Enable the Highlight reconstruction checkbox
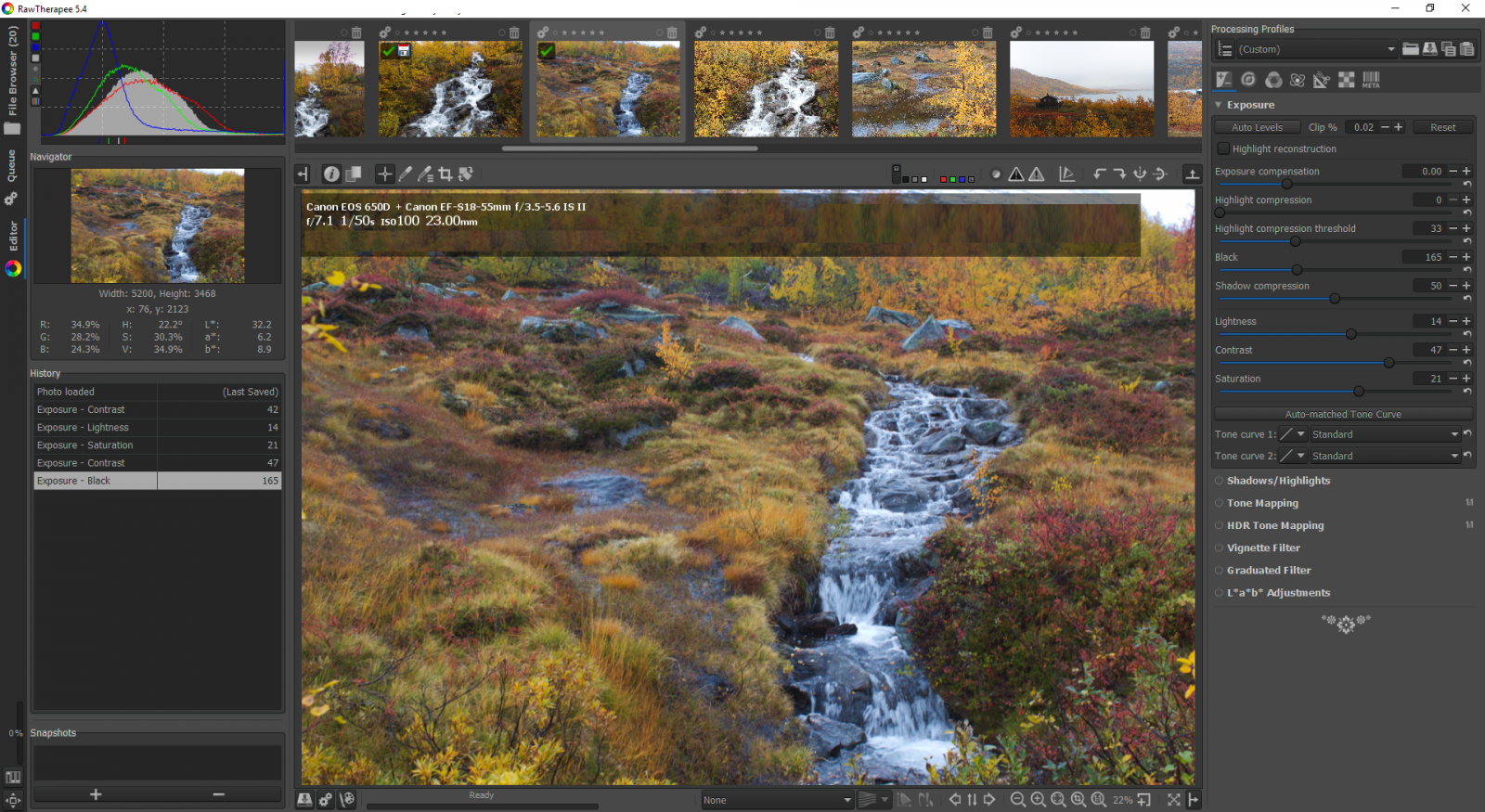The height and width of the screenshot is (812, 1485). point(1223,148)
